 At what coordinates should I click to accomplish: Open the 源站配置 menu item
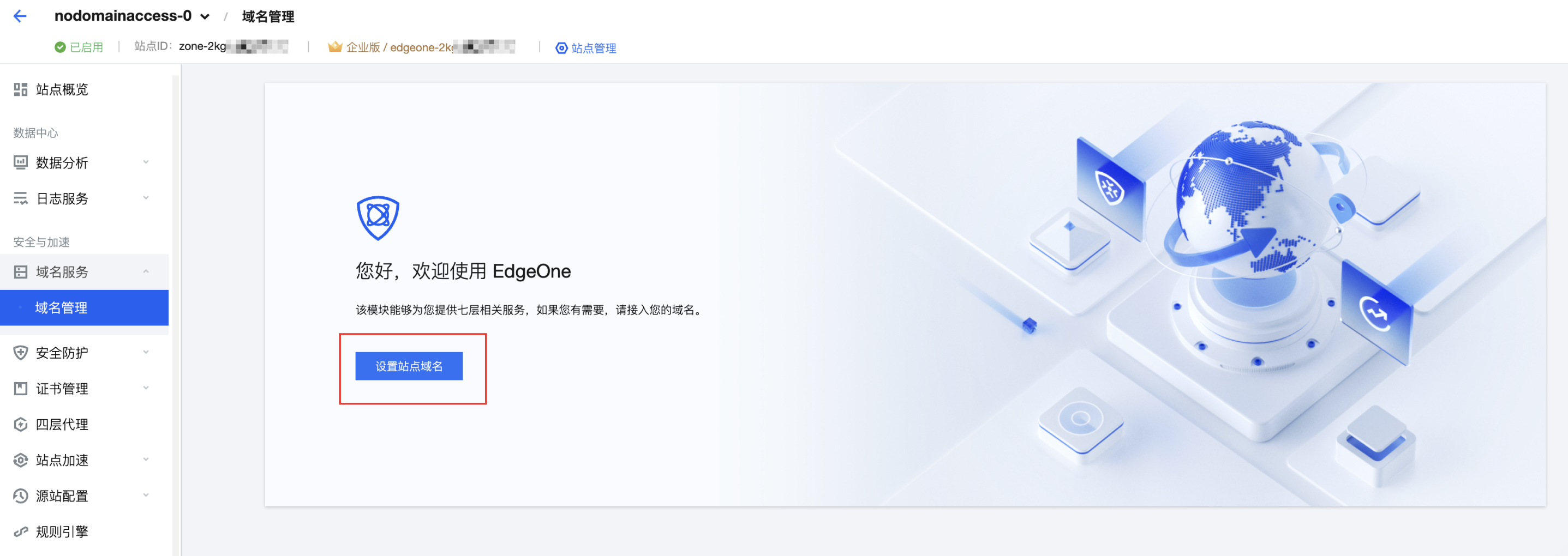[x=62, y=497]
